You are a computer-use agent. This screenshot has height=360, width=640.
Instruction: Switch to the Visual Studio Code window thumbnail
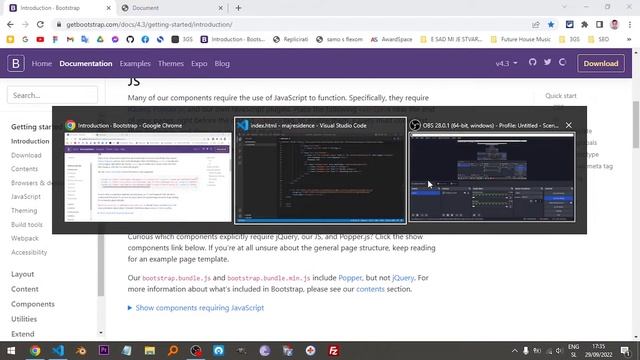320,171
